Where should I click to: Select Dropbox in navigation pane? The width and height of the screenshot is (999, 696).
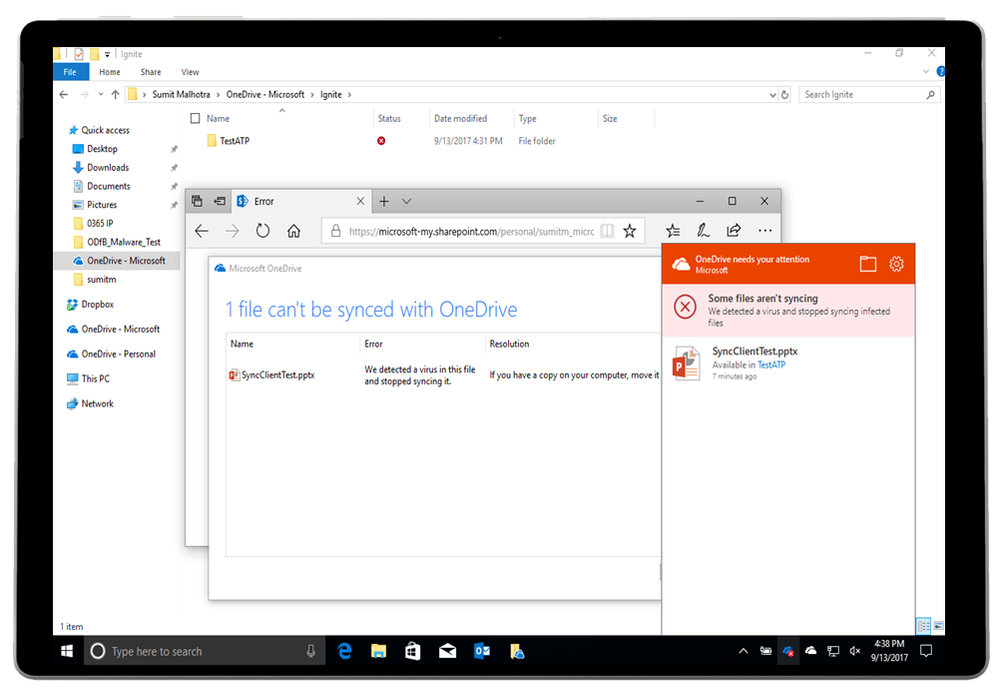point(97,305)
